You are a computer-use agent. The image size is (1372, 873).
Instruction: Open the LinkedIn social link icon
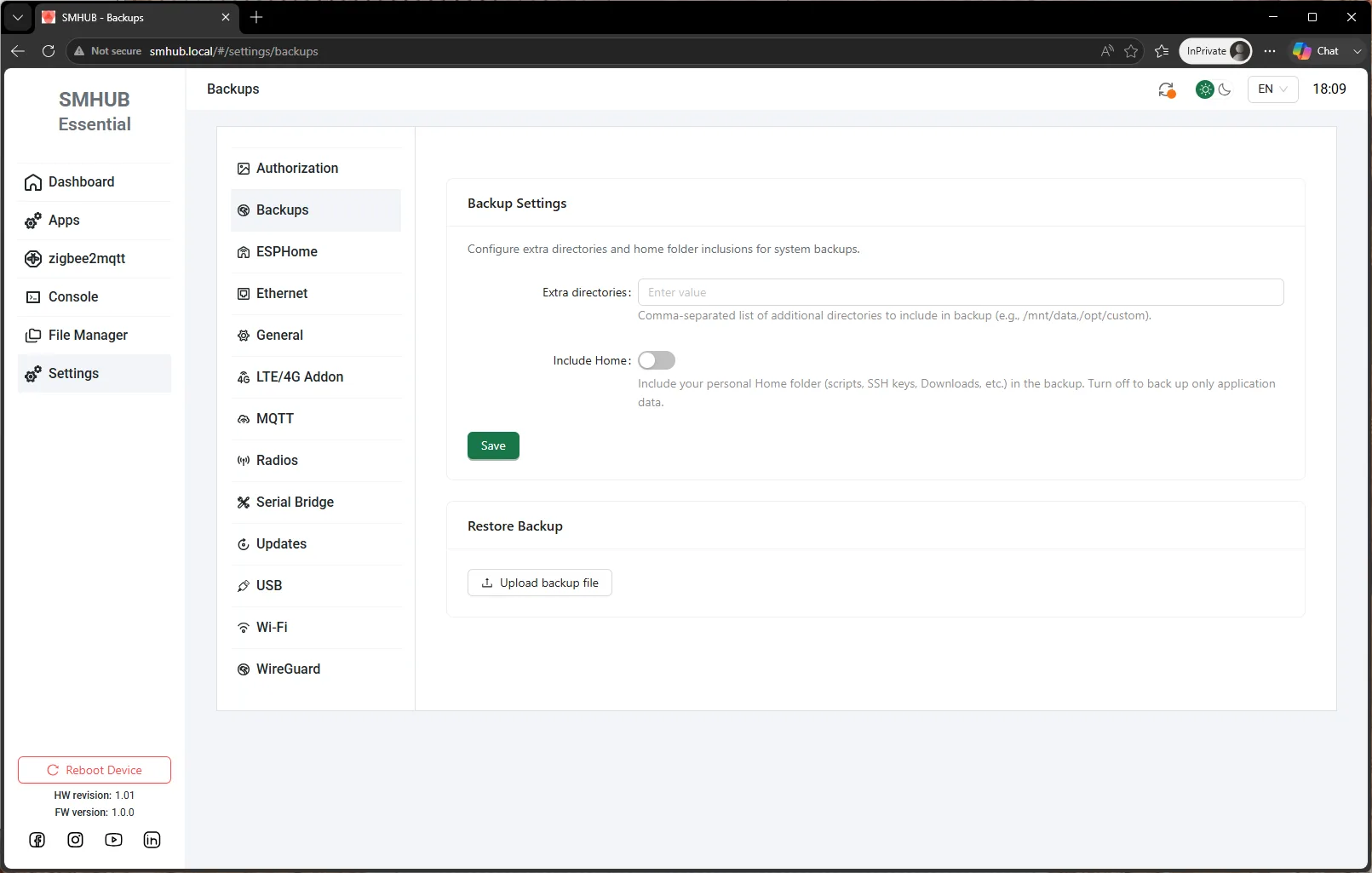tap(152, 840)
